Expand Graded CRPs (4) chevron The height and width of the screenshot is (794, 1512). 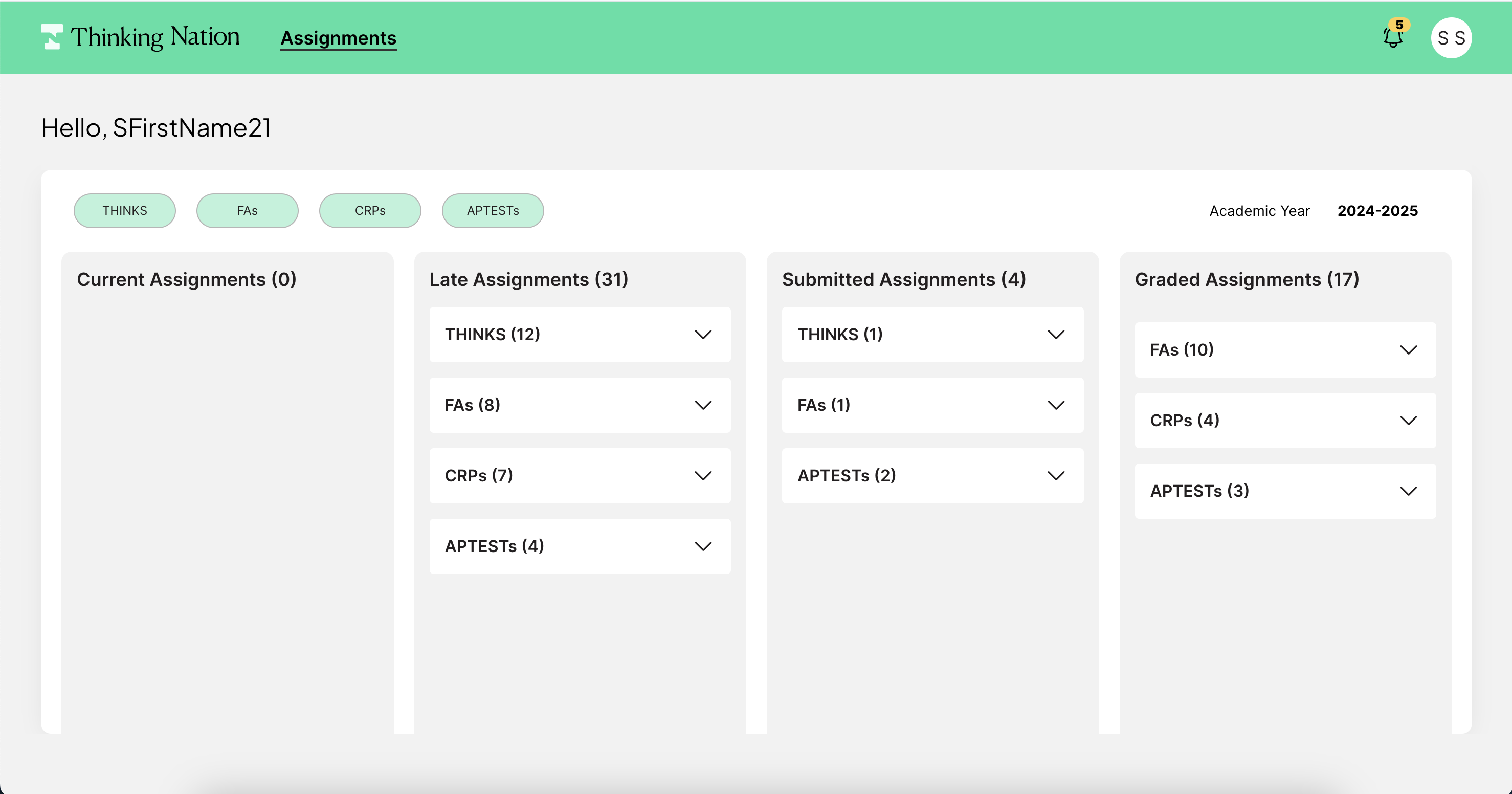pos(1408,421)
